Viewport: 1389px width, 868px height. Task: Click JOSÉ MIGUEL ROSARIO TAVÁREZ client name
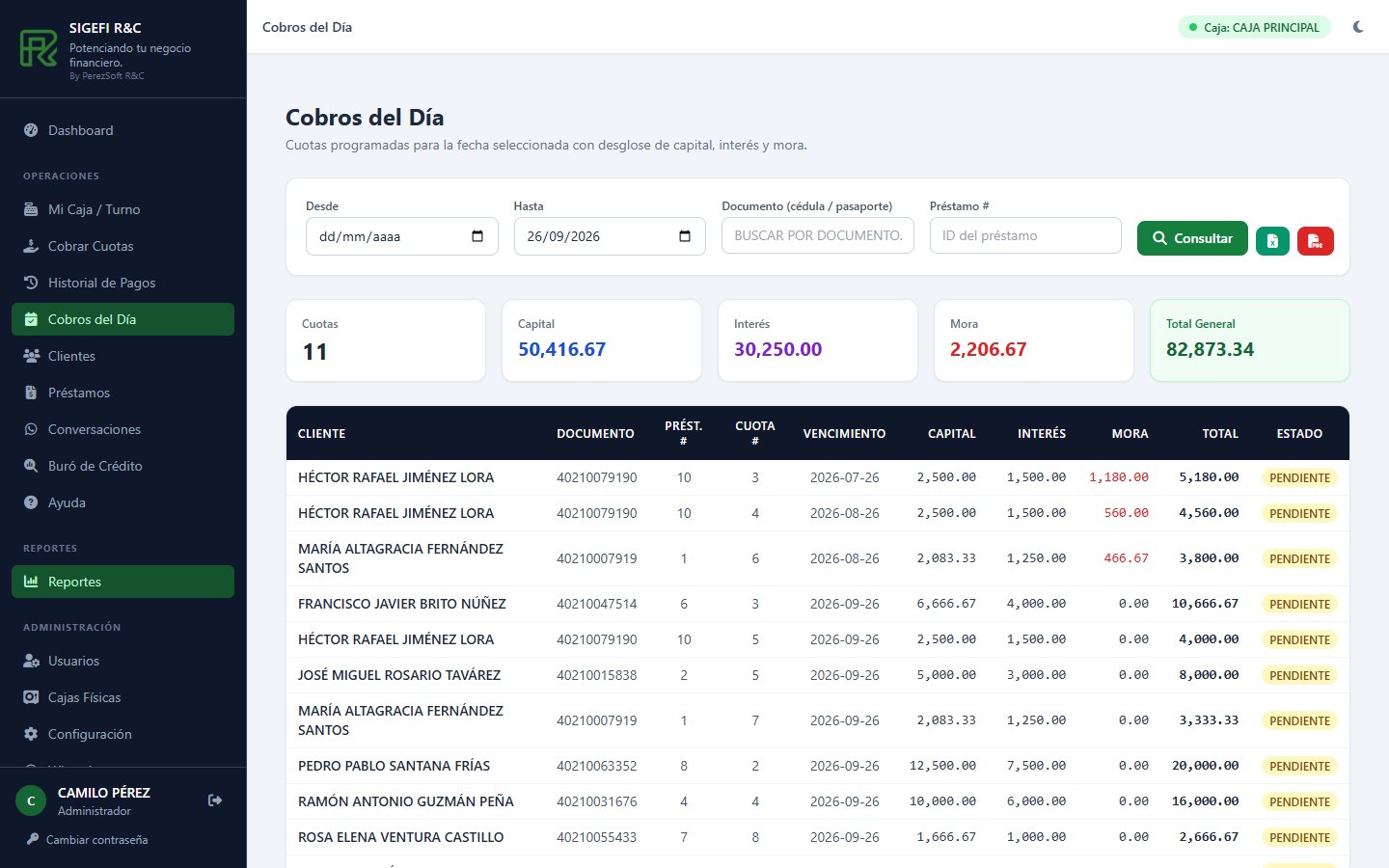[399, 675]
